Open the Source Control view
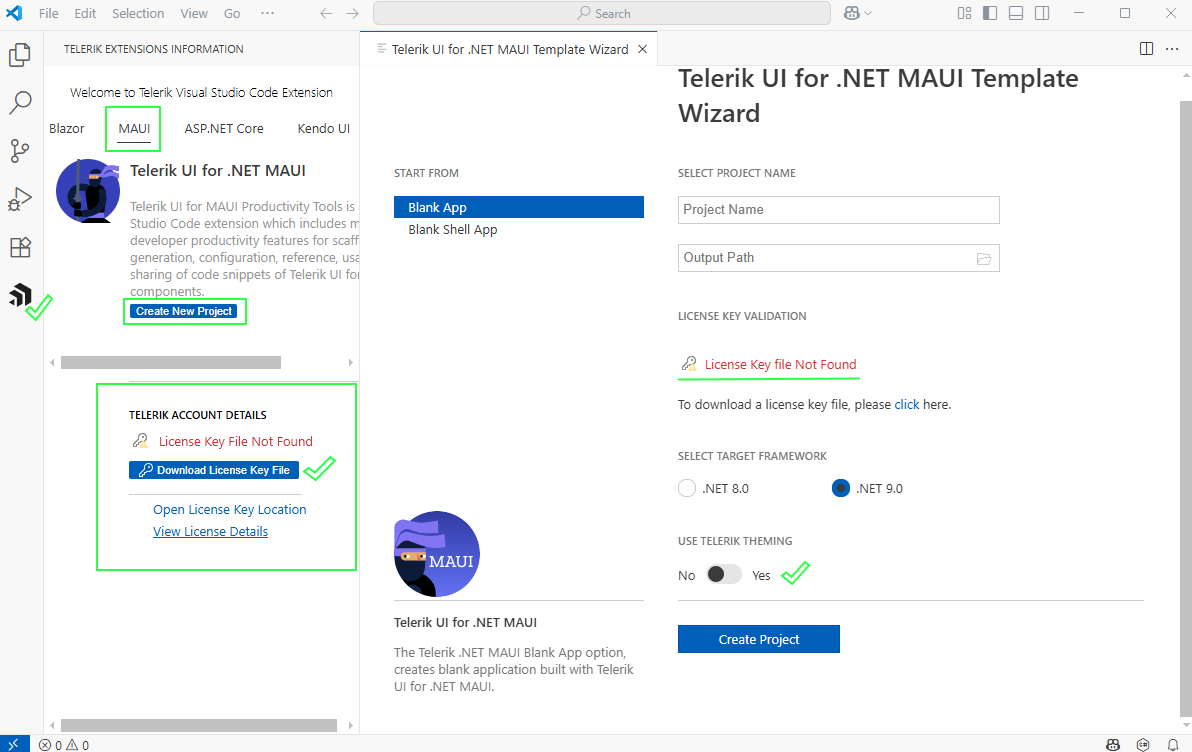This screenshot has height=752, width=1192. pos(21,151)
